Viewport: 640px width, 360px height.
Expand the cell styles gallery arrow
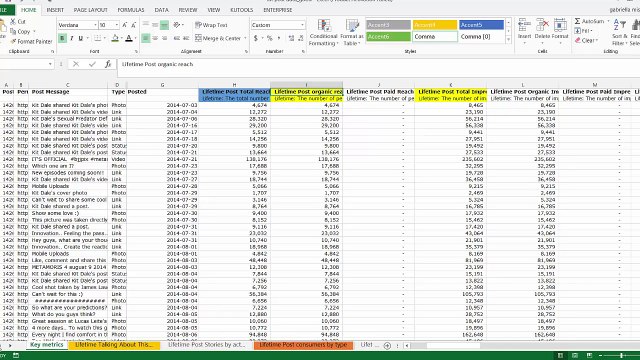[x=508, y=40]
